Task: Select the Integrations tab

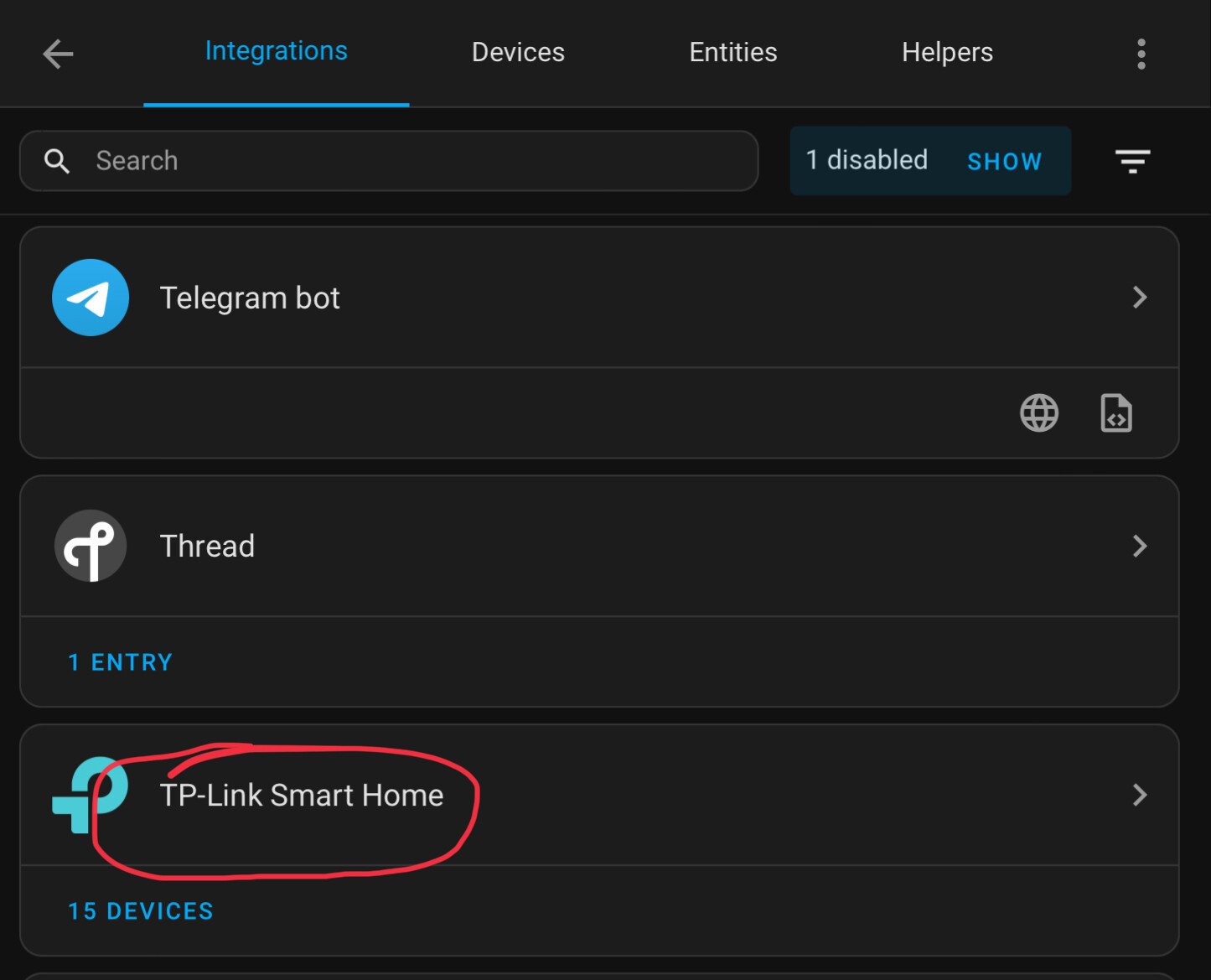Action: pos(277,52)
